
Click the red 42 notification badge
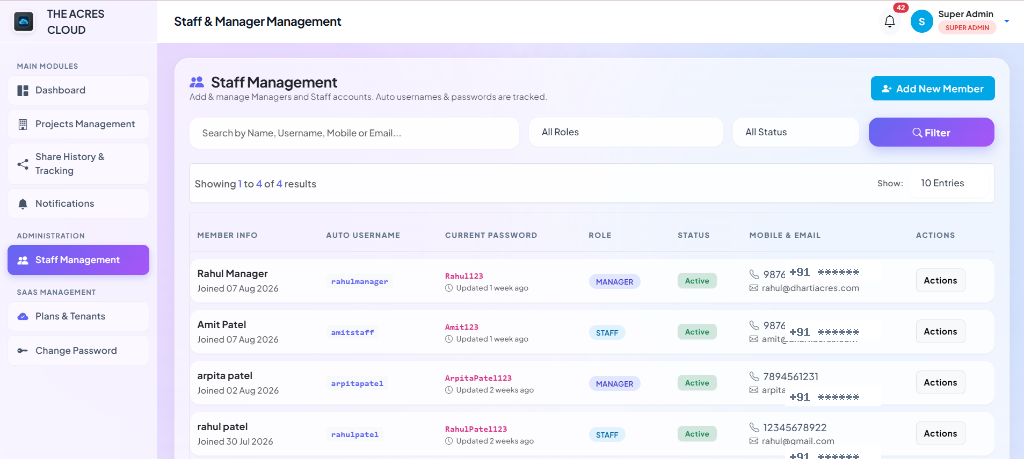(x=901, y=8)
